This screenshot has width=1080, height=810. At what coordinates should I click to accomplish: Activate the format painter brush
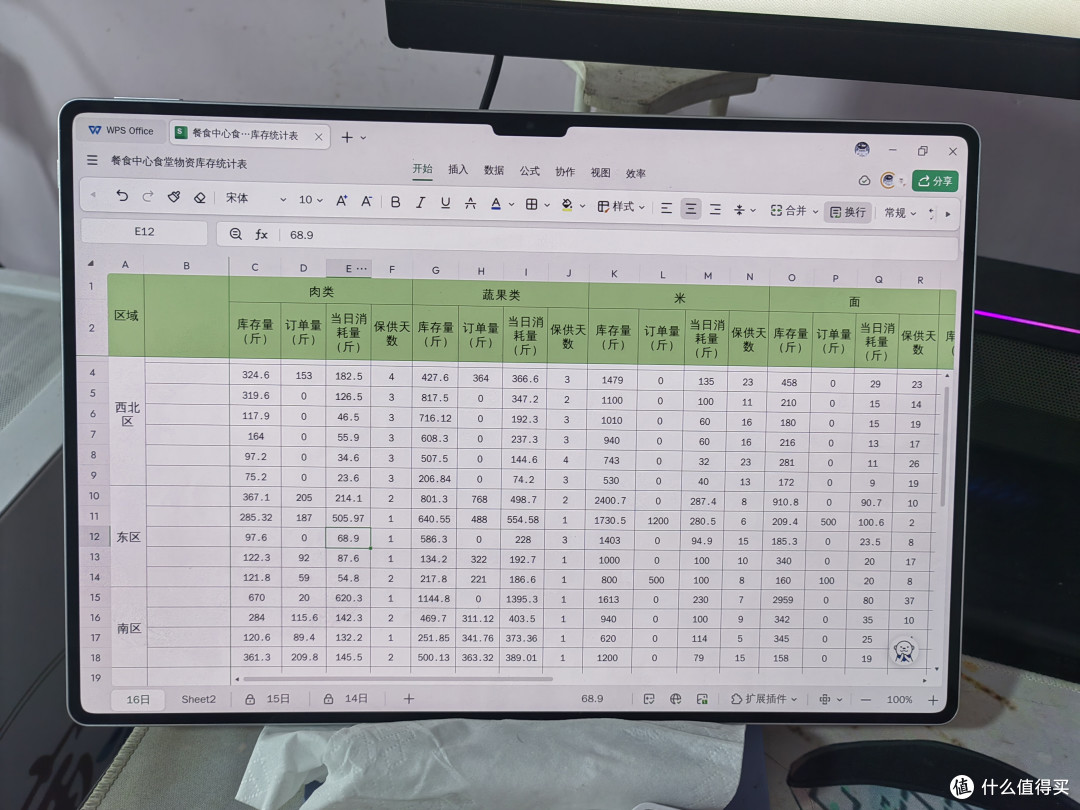(x=174, y=197)
